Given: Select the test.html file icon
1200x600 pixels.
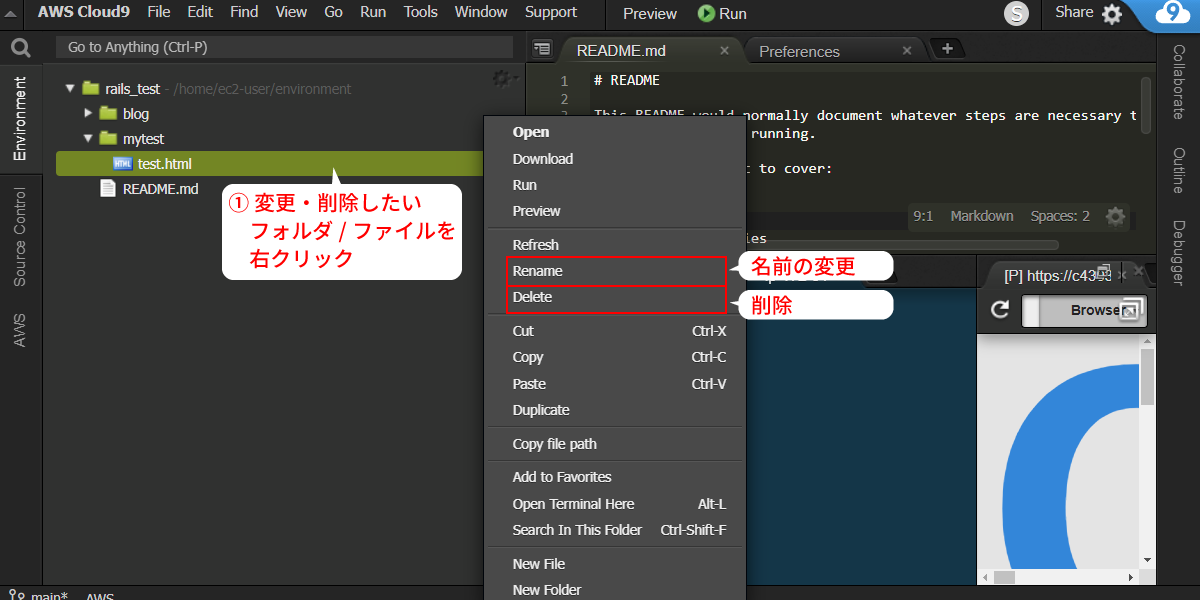Looking at the screenshot, I should click(123, 164).
